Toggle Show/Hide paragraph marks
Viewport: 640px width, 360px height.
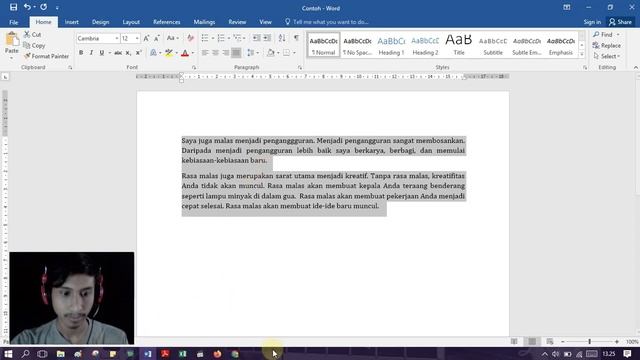(296, 38)
